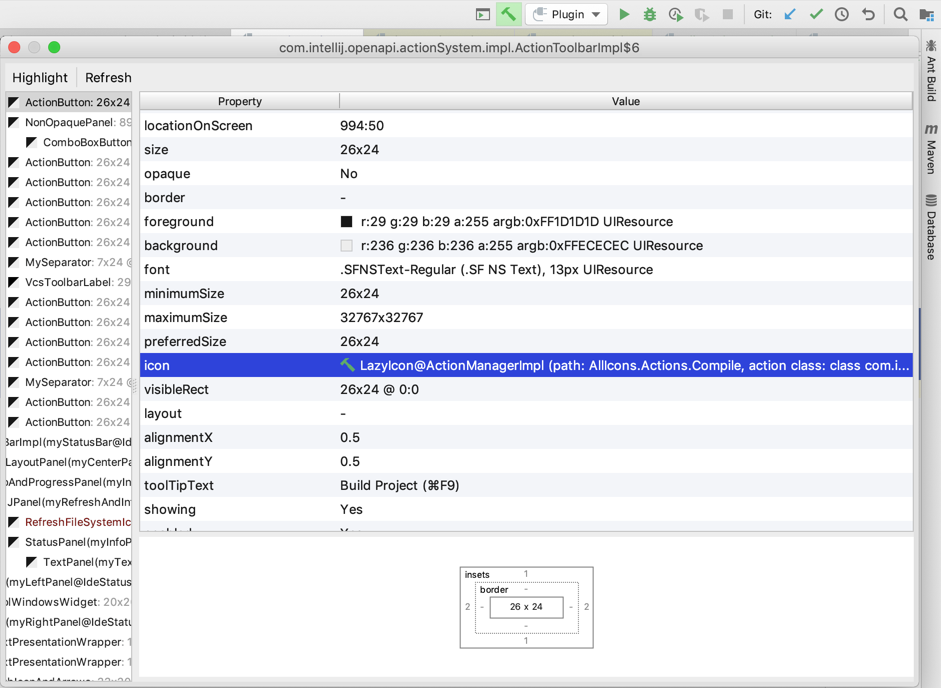The width and height of the screenshot is (941, 688).
Task: Select the NonOpaquePanel tree node
Action: 70,122
